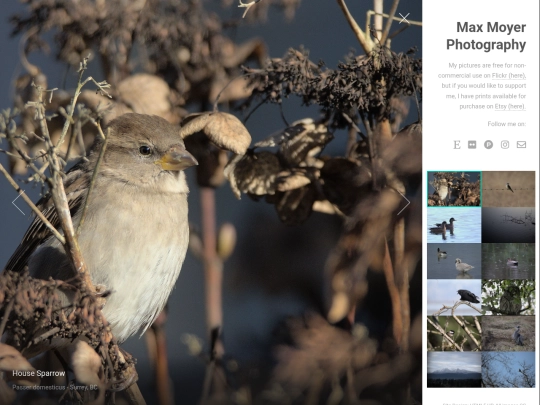The image size is (540, 405).
Task: Open the Instagram social icon
Action: [505, 145]
